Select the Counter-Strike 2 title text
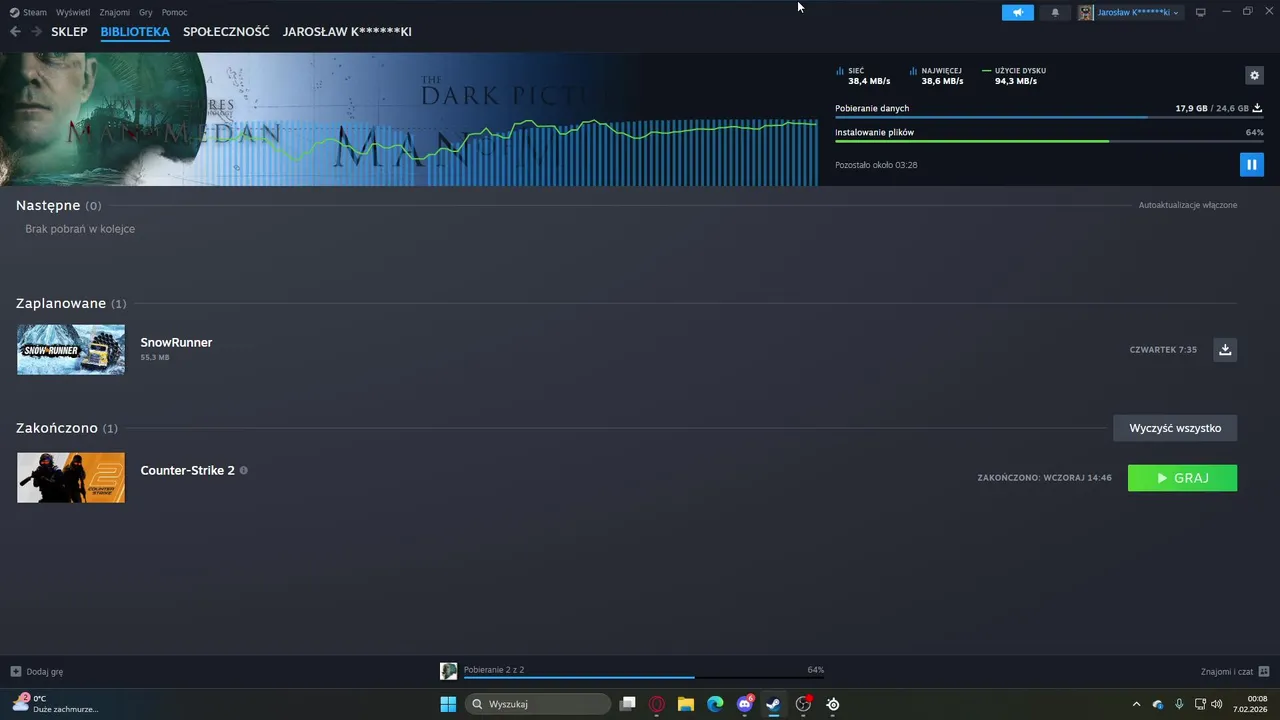This screenshot has width=1280, height=720. pos(187,470)
